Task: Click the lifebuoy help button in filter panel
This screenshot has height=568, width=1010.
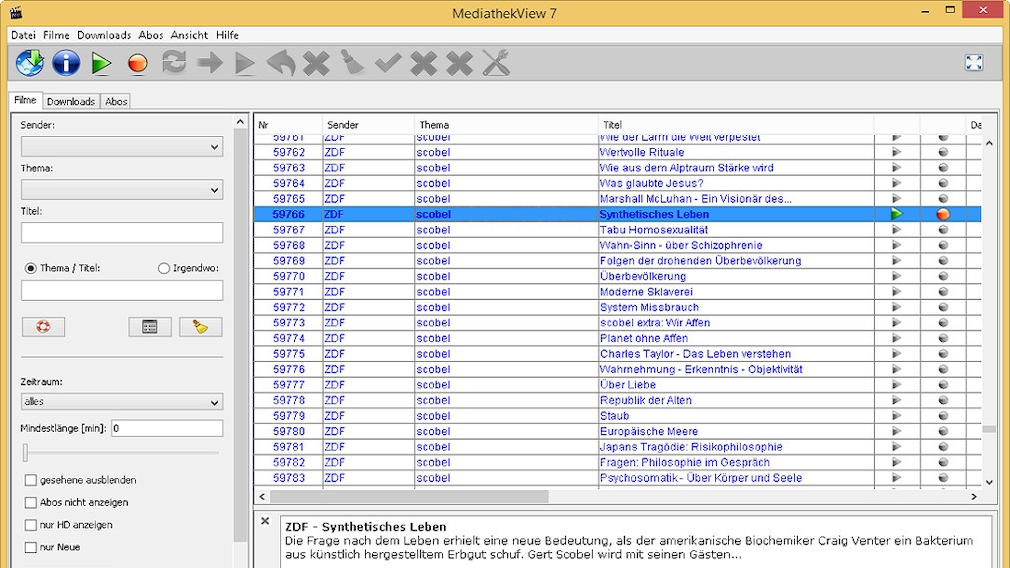Action: [x=43, y=327]
